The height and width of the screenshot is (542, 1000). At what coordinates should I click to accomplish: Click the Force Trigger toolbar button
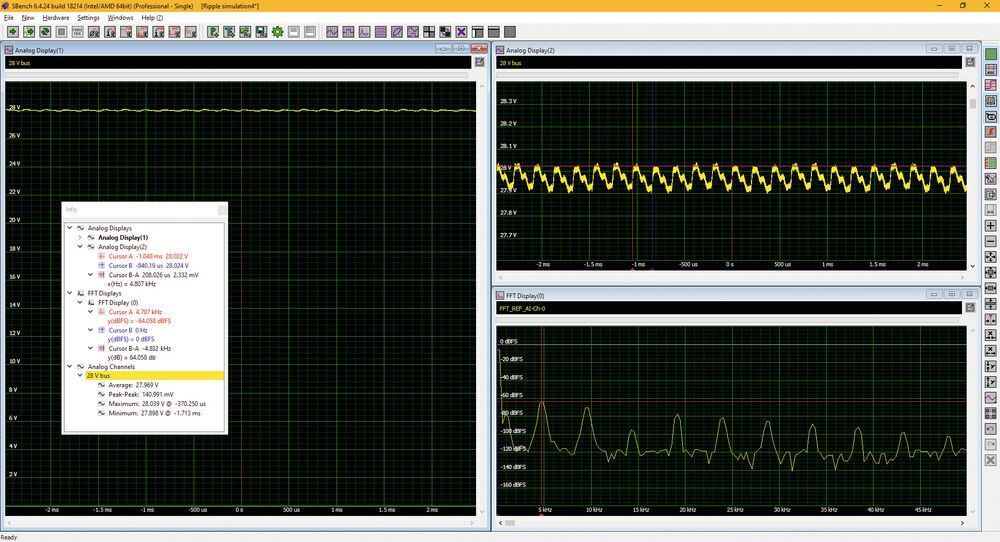(78, 32)
